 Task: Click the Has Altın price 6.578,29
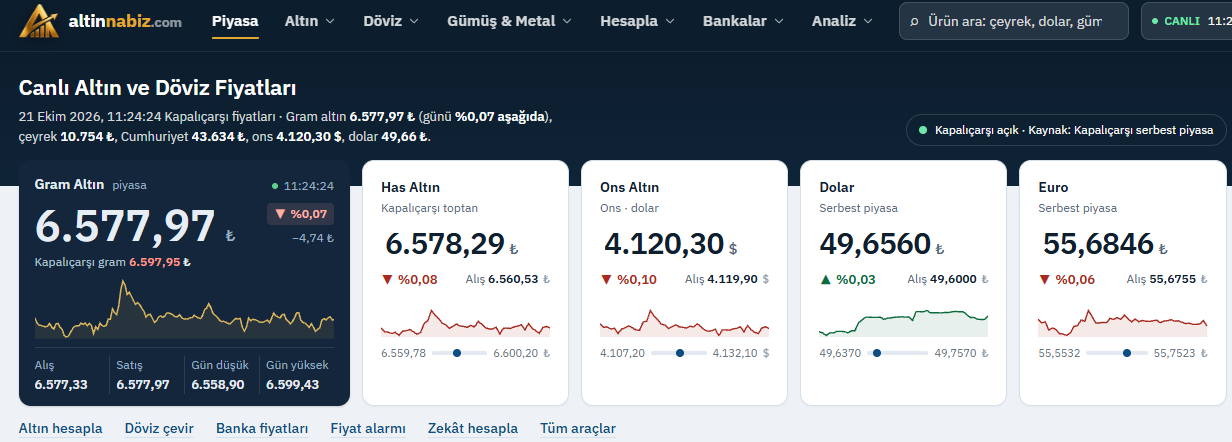click(444, 244)
